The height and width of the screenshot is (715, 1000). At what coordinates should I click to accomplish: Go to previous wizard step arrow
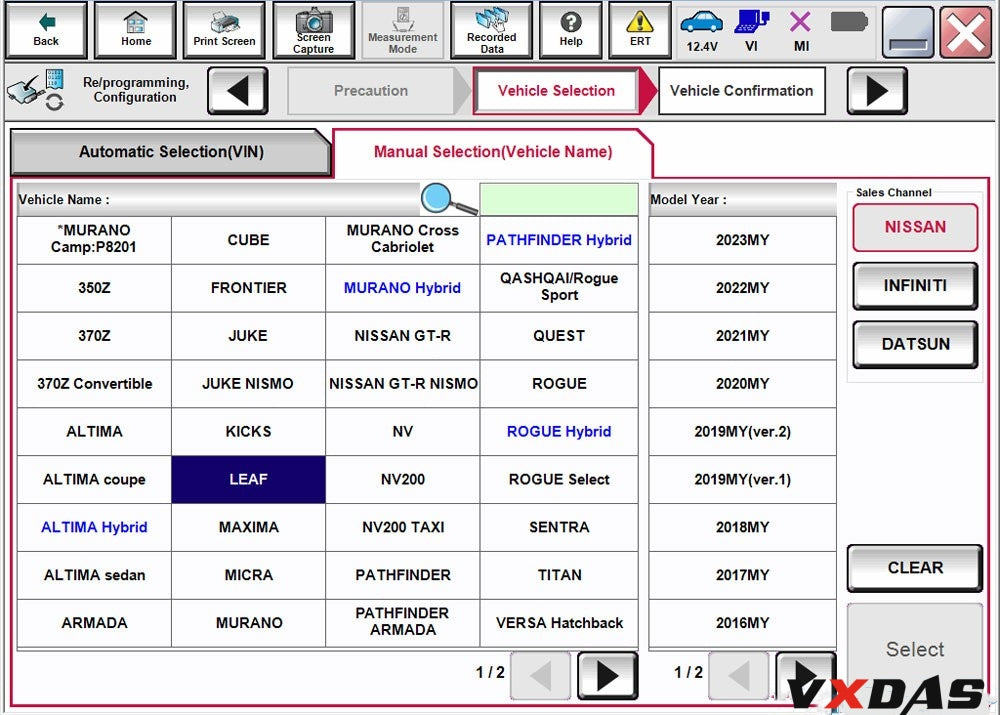[237, 91]
